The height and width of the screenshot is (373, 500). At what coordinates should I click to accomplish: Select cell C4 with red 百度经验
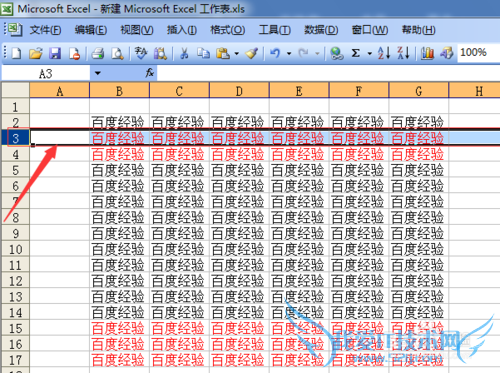point(179,154)
